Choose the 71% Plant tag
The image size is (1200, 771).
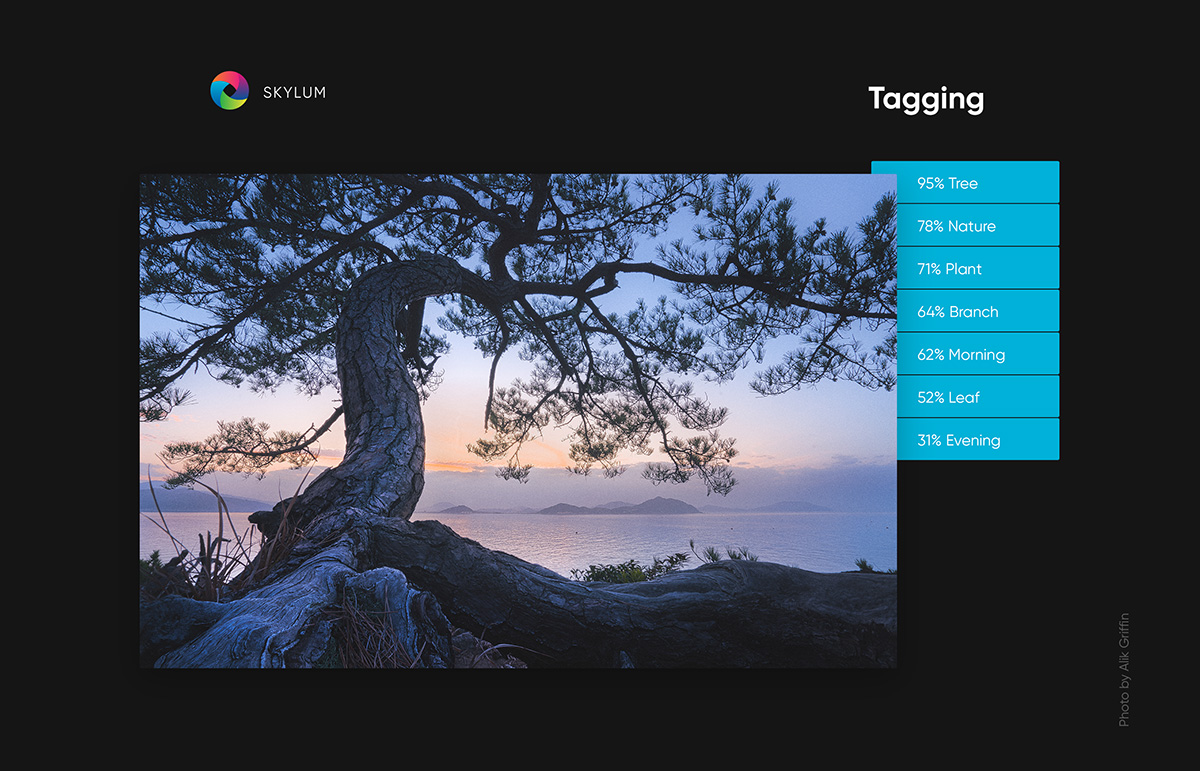click(x=965, y=269)
